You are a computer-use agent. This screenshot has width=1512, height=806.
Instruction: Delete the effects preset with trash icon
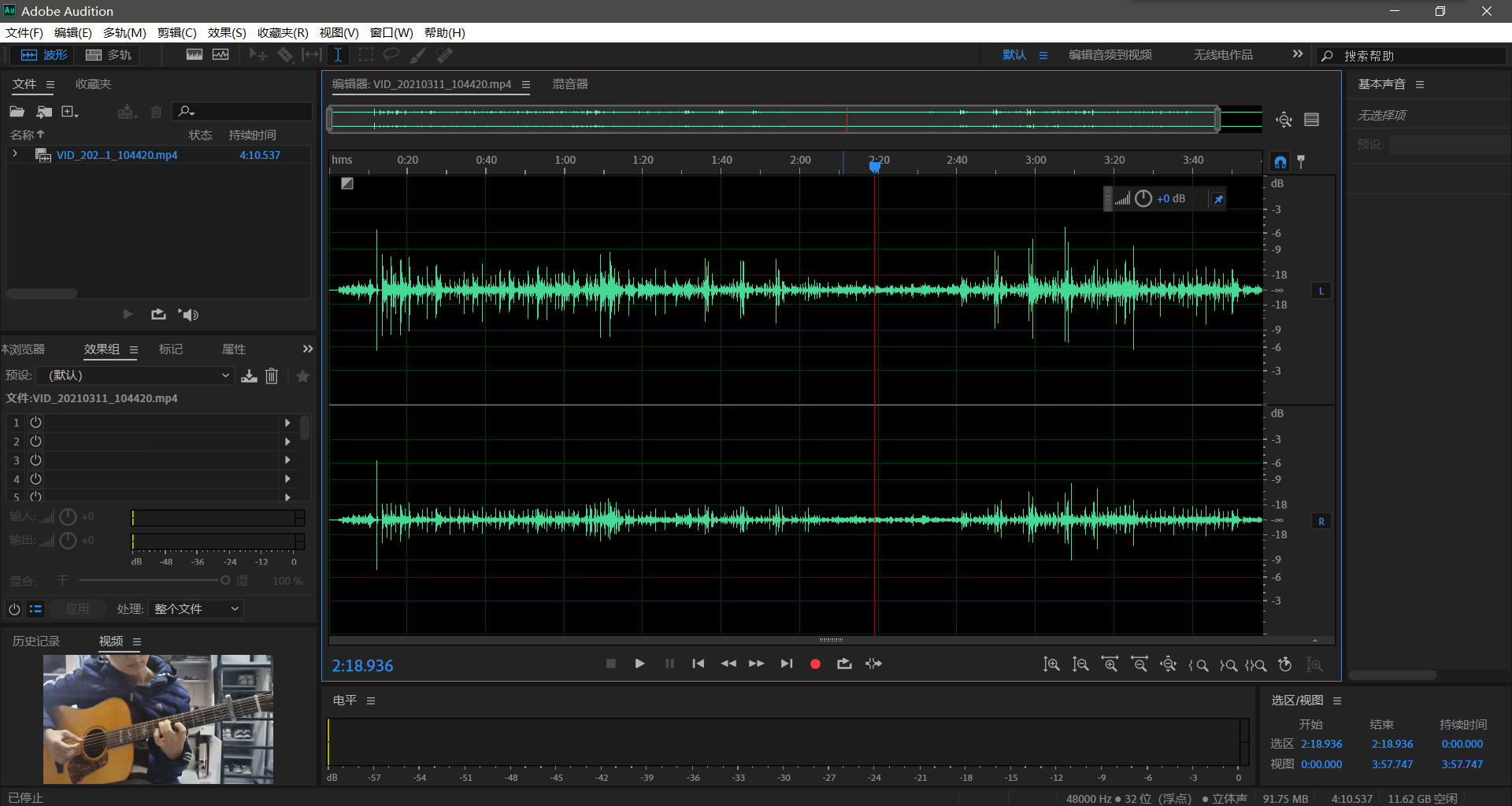coord(272,376)
